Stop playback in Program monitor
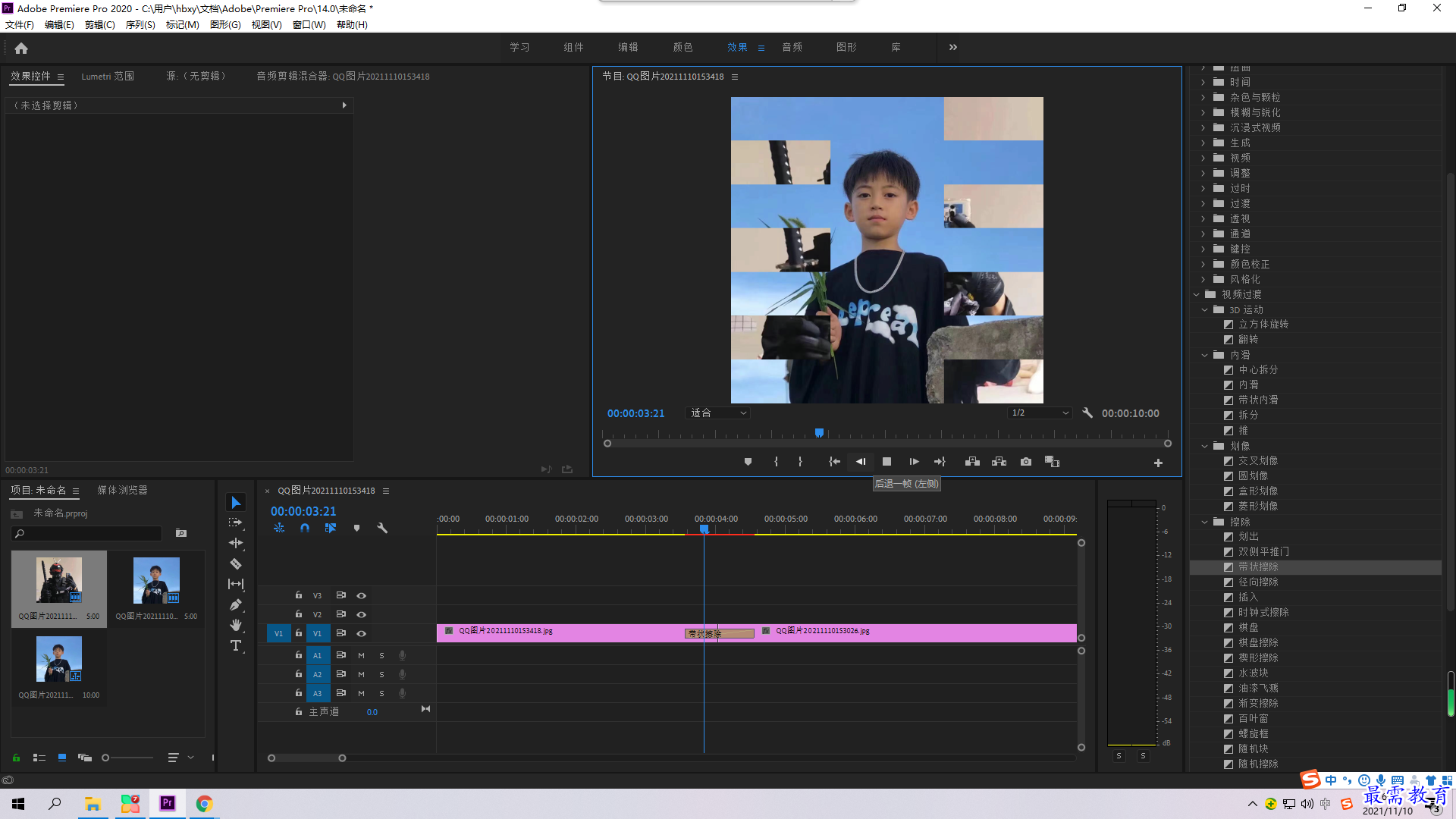 click(x=886, y=462)
